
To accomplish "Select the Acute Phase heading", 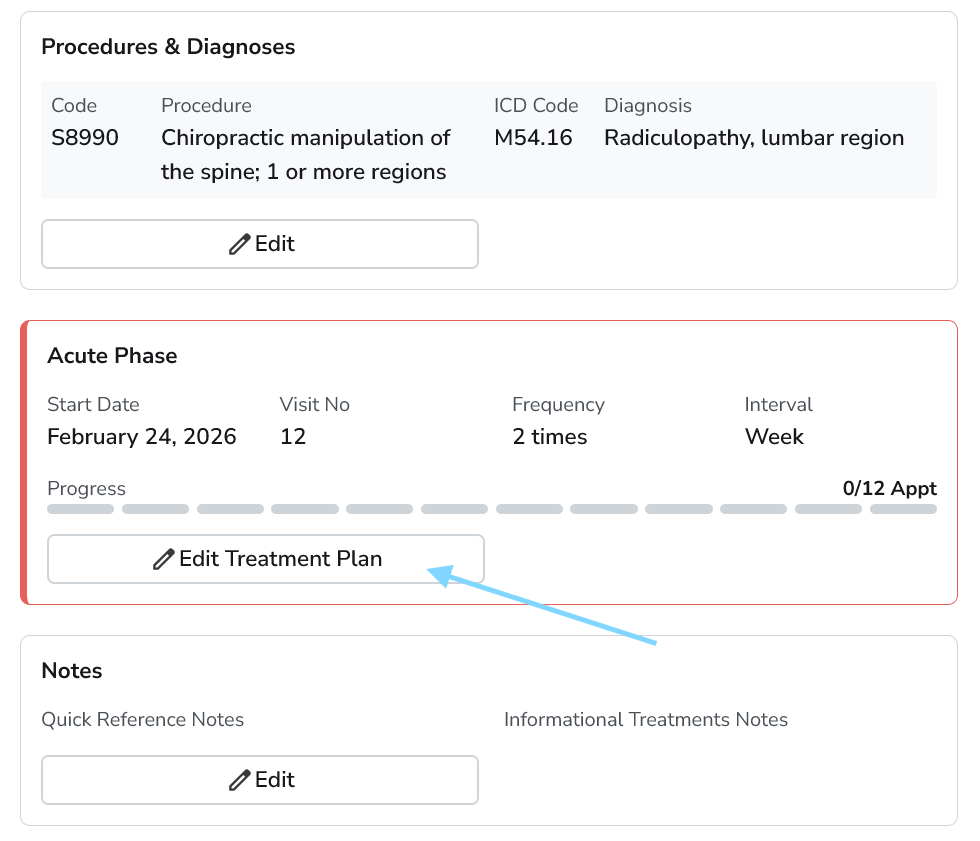I will point(112,355).
